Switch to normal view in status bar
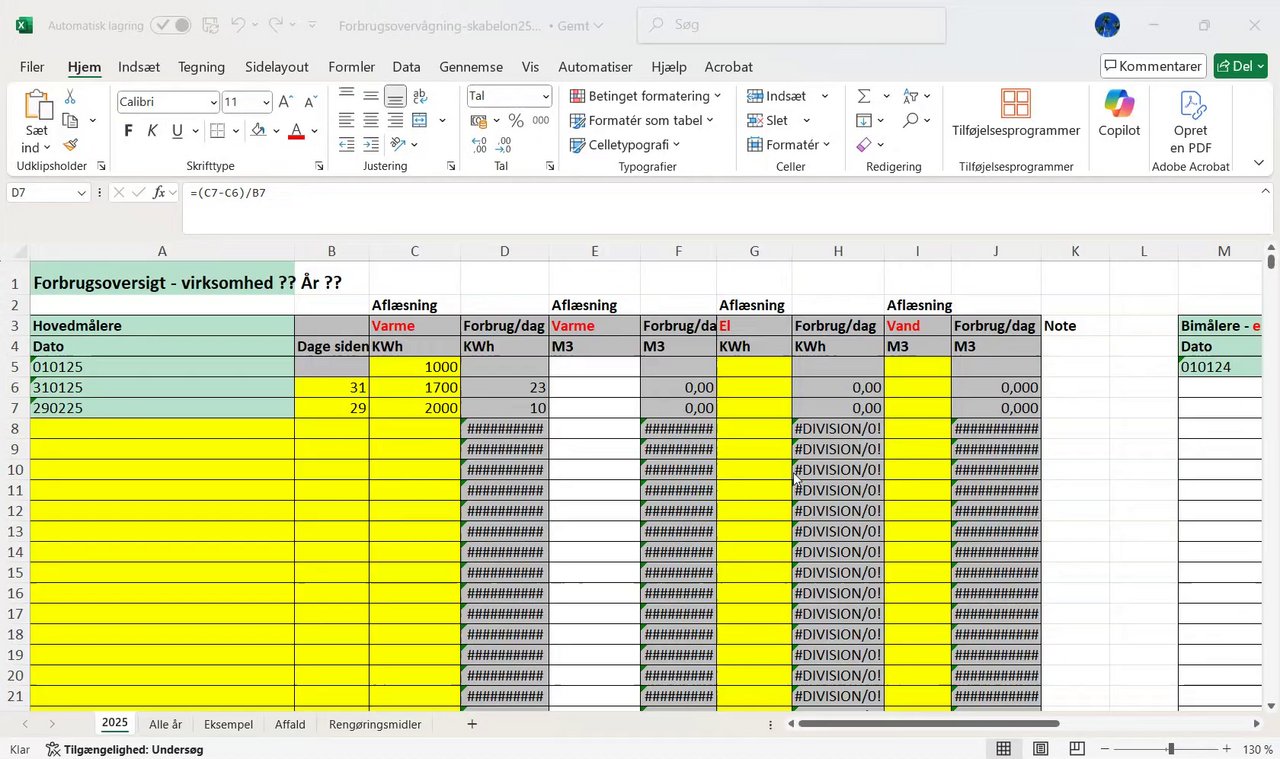 tap(1003, 749)
